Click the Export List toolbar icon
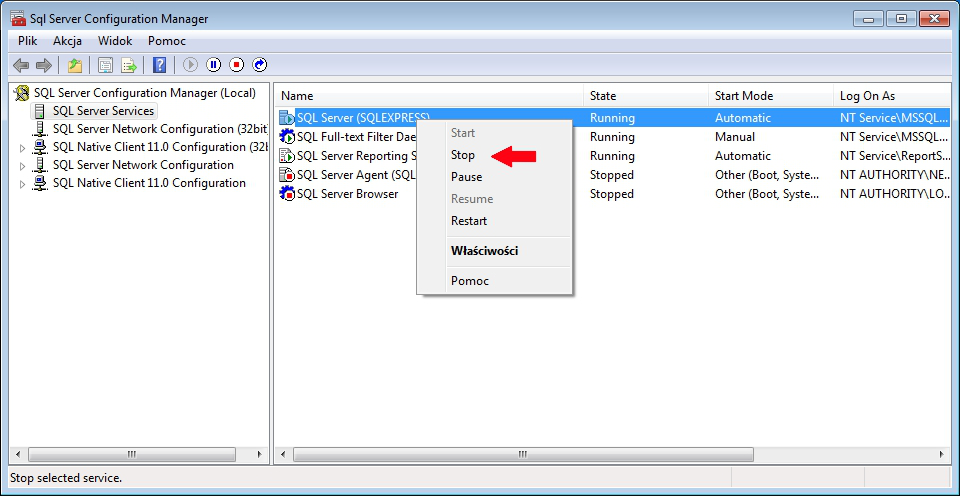Screen dimensions: 960x496 click(128, 65)
